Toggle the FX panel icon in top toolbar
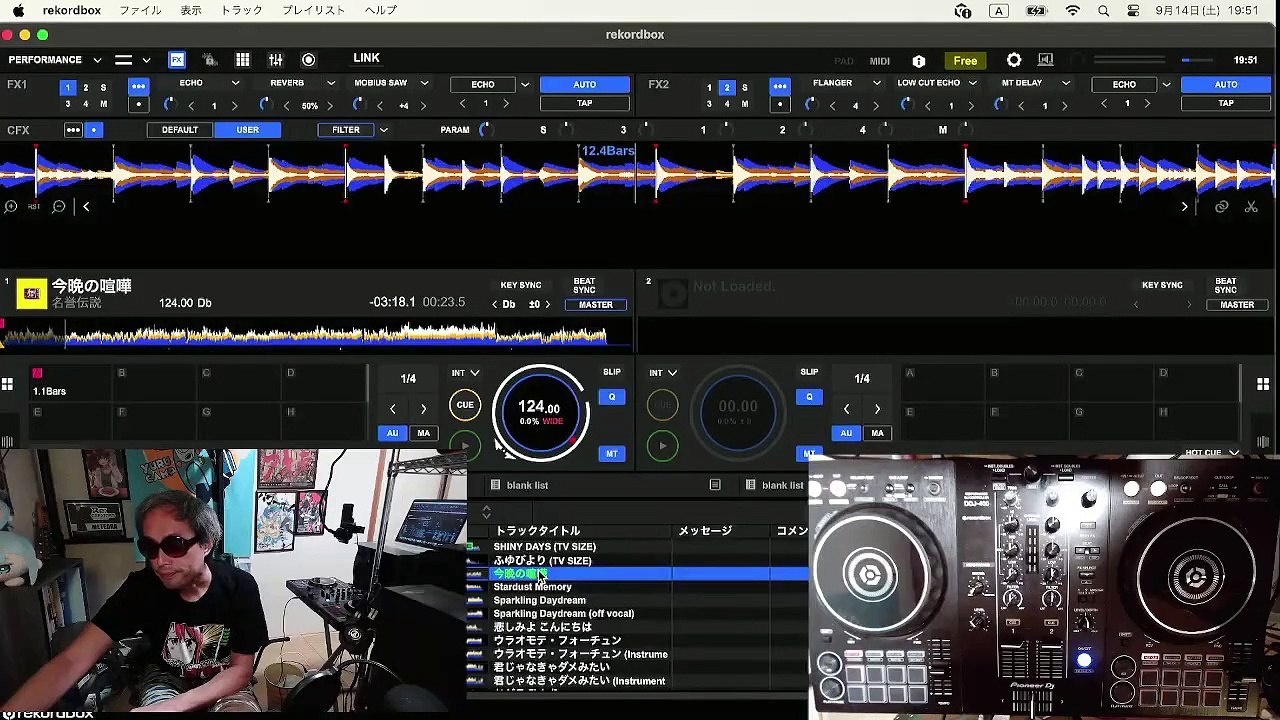This screenshot has height=720, width=1280. [x=177, y=60]
